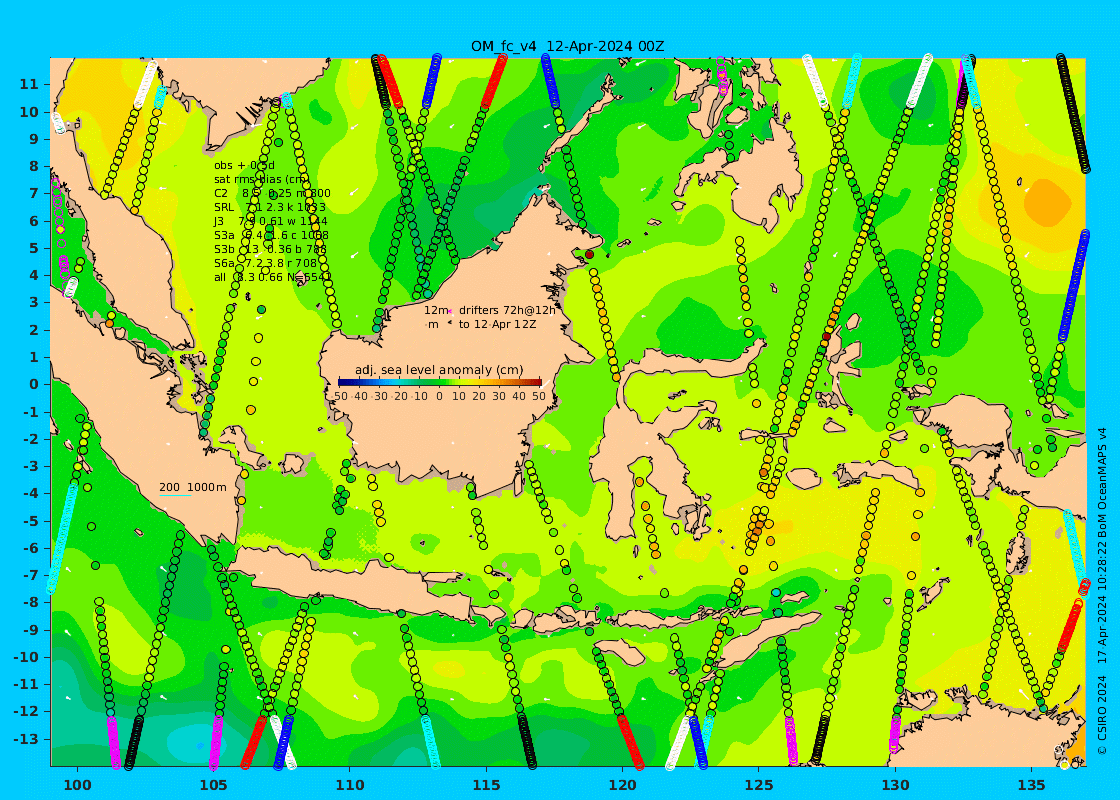The width and height of the screenshot is (1120, 800).
Task: Select the SRL satellite statistics row
Action: click(270, 207)
